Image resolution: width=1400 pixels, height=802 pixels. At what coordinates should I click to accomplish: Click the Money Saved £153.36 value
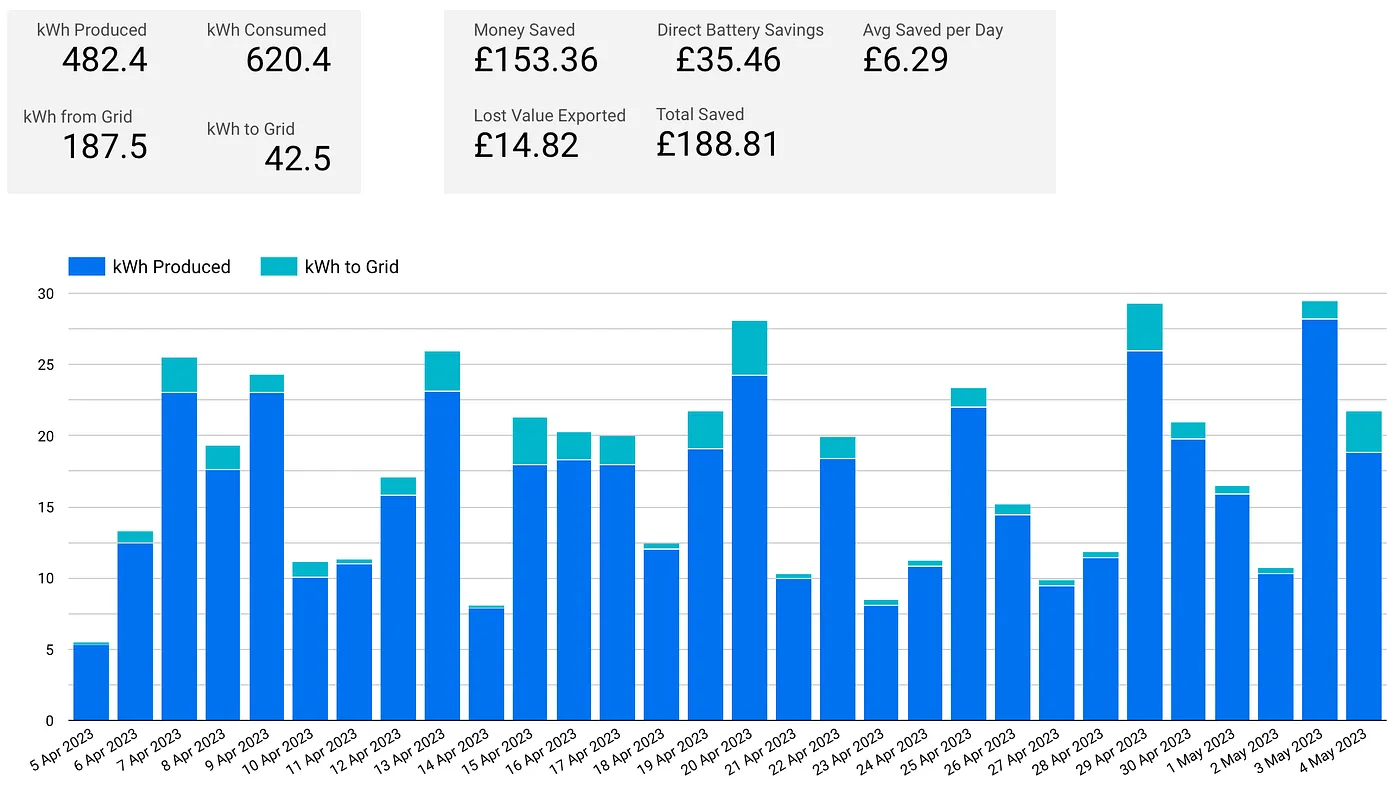tap(535, 60)
